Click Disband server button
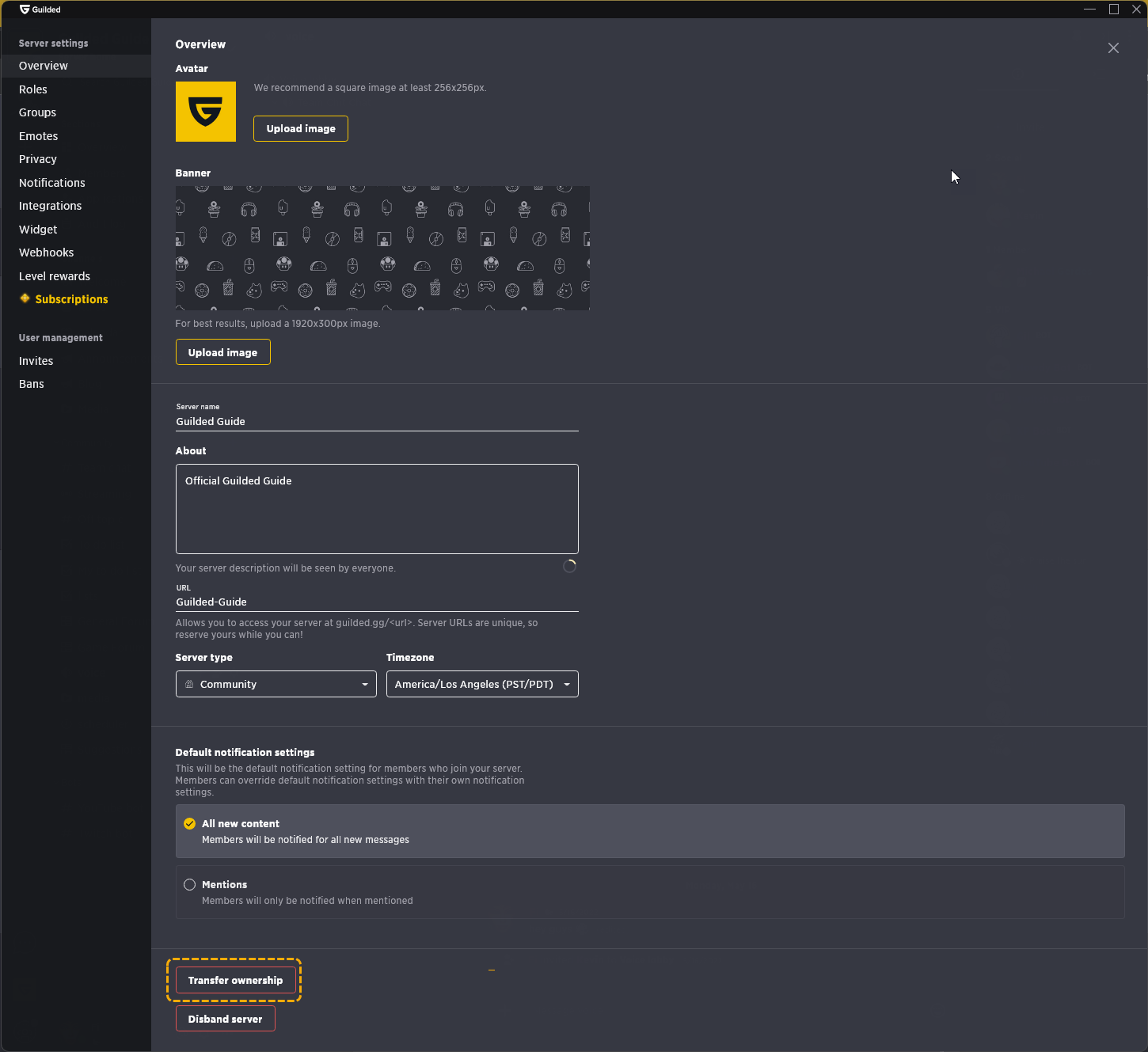The image size is (1148, 1052). click(x=225, y=1019)
